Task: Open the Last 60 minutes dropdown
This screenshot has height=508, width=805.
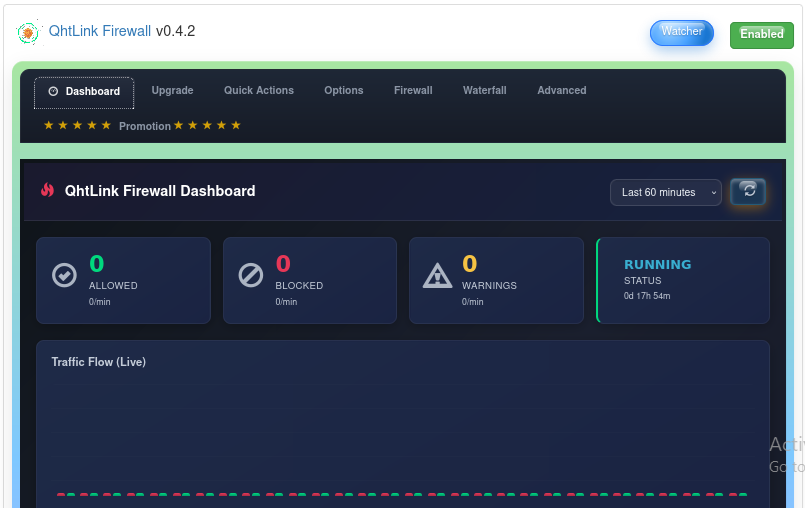Action: click(x=666, y=192)
